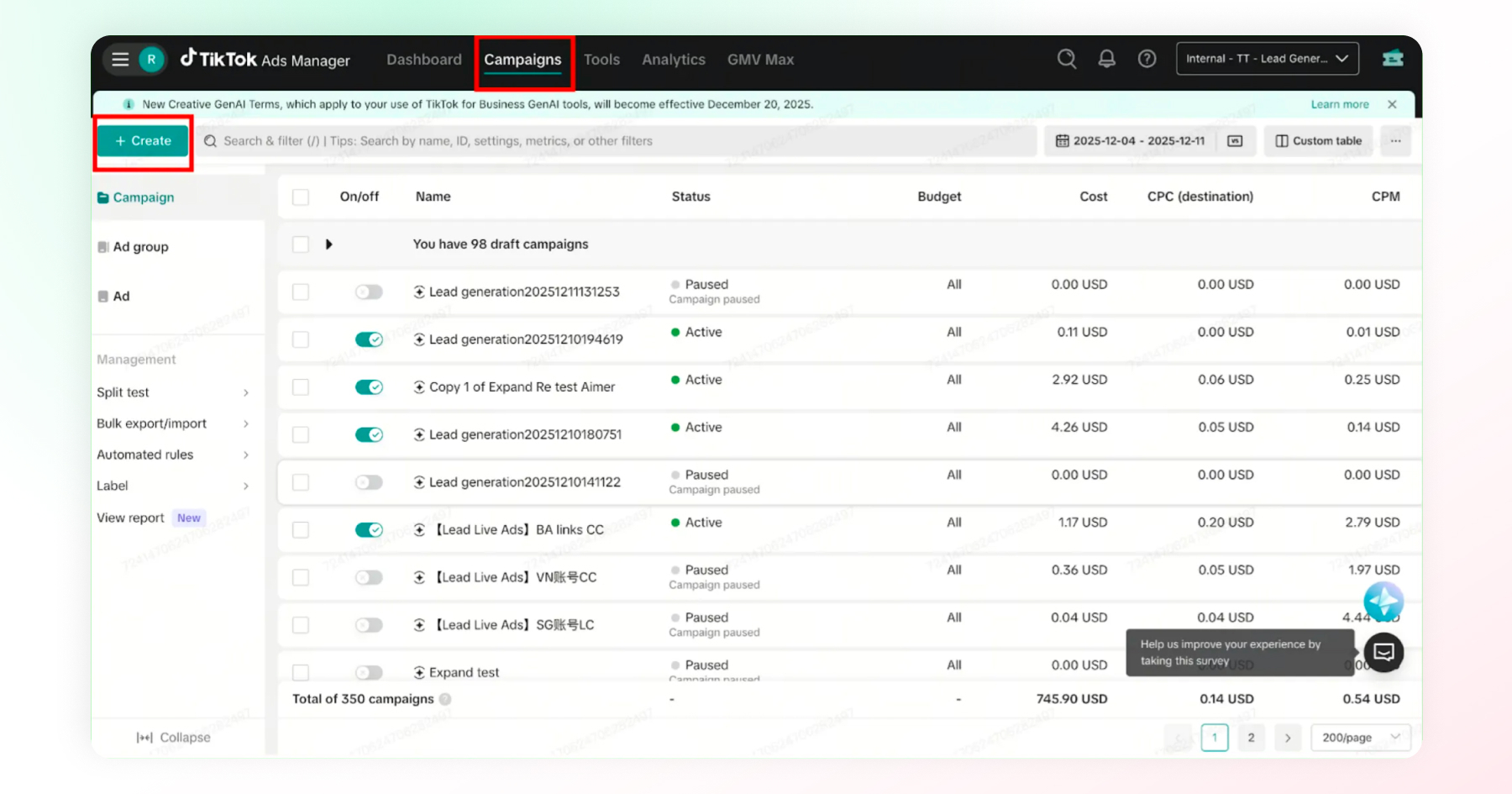This screenshot has height=794, width=1512.
Task: Open the feedback chat icon
Action: pyautogui.click(x=1383, y=652)
